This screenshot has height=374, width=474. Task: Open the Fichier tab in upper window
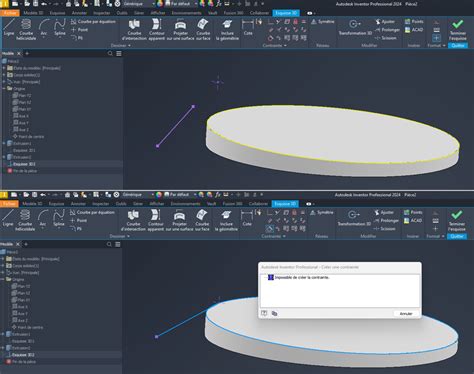click(10, 13)
